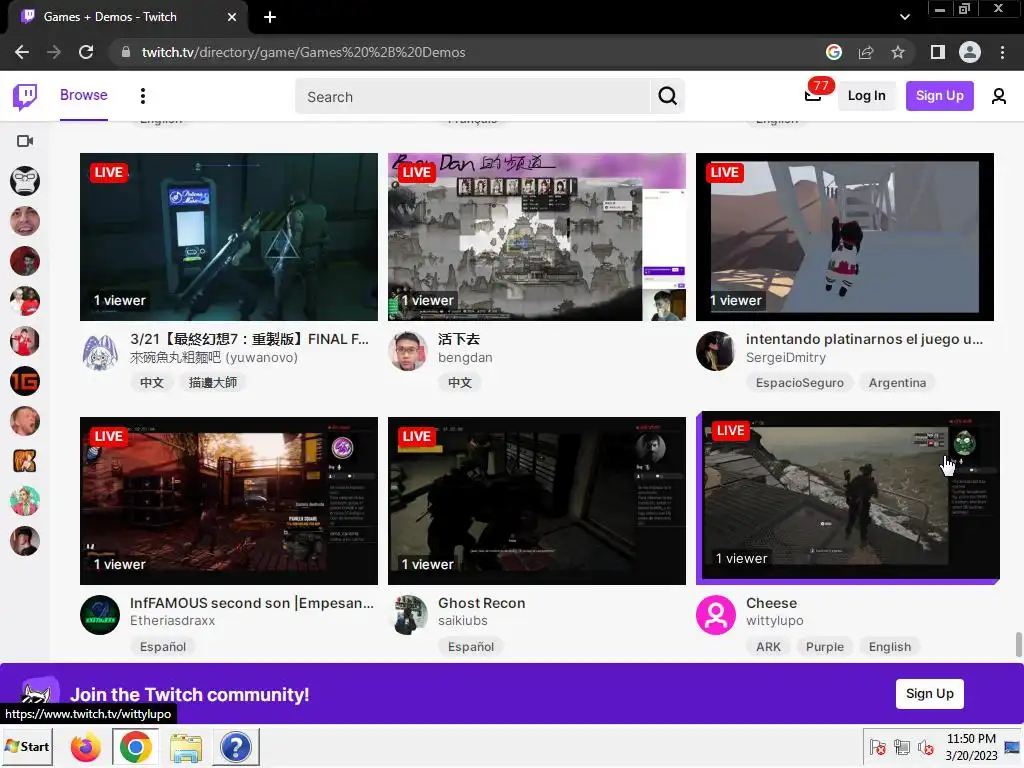Select the Español tag under saikiubs
The width and height of the screenshot is (1024, 768).
[471, 647]
